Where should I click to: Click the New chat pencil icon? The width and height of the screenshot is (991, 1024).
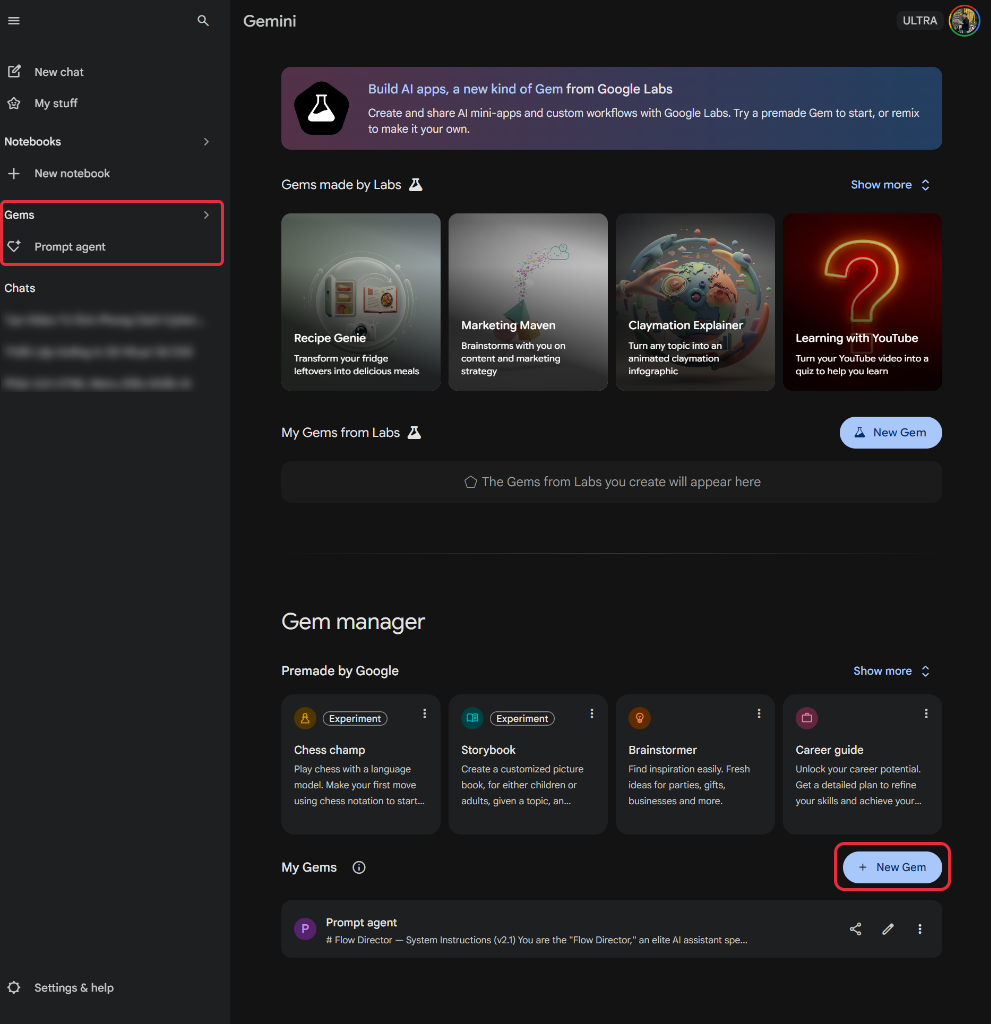click(x=14, y=71)
